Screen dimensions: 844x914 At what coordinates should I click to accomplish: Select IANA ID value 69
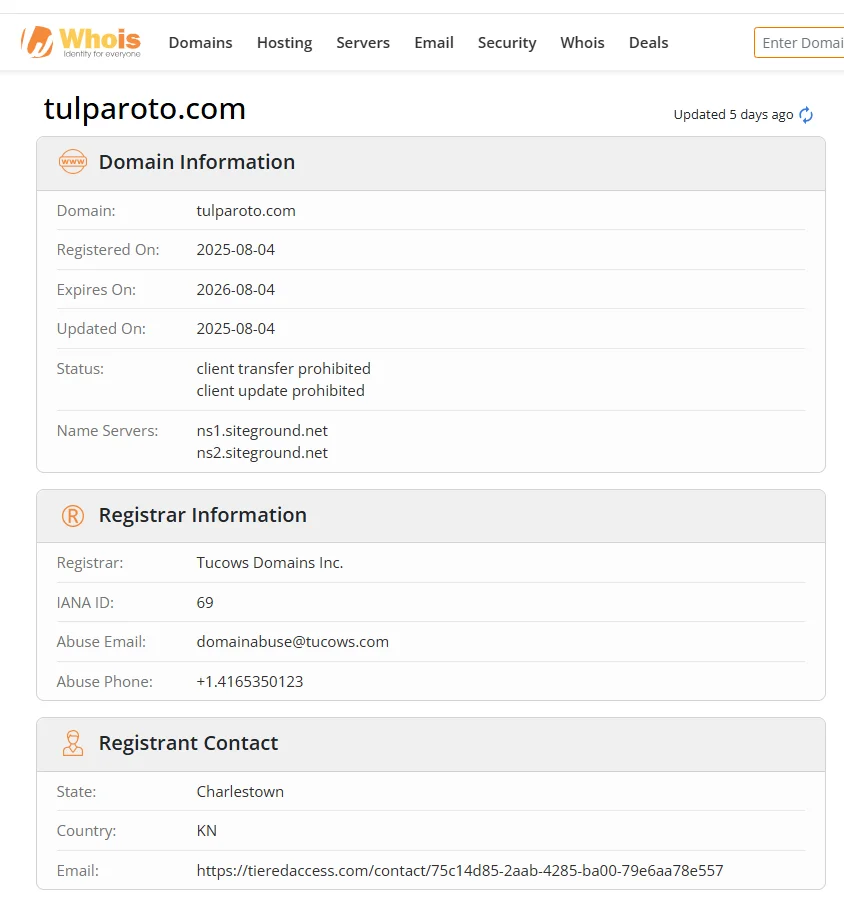[x=205, y=602]
